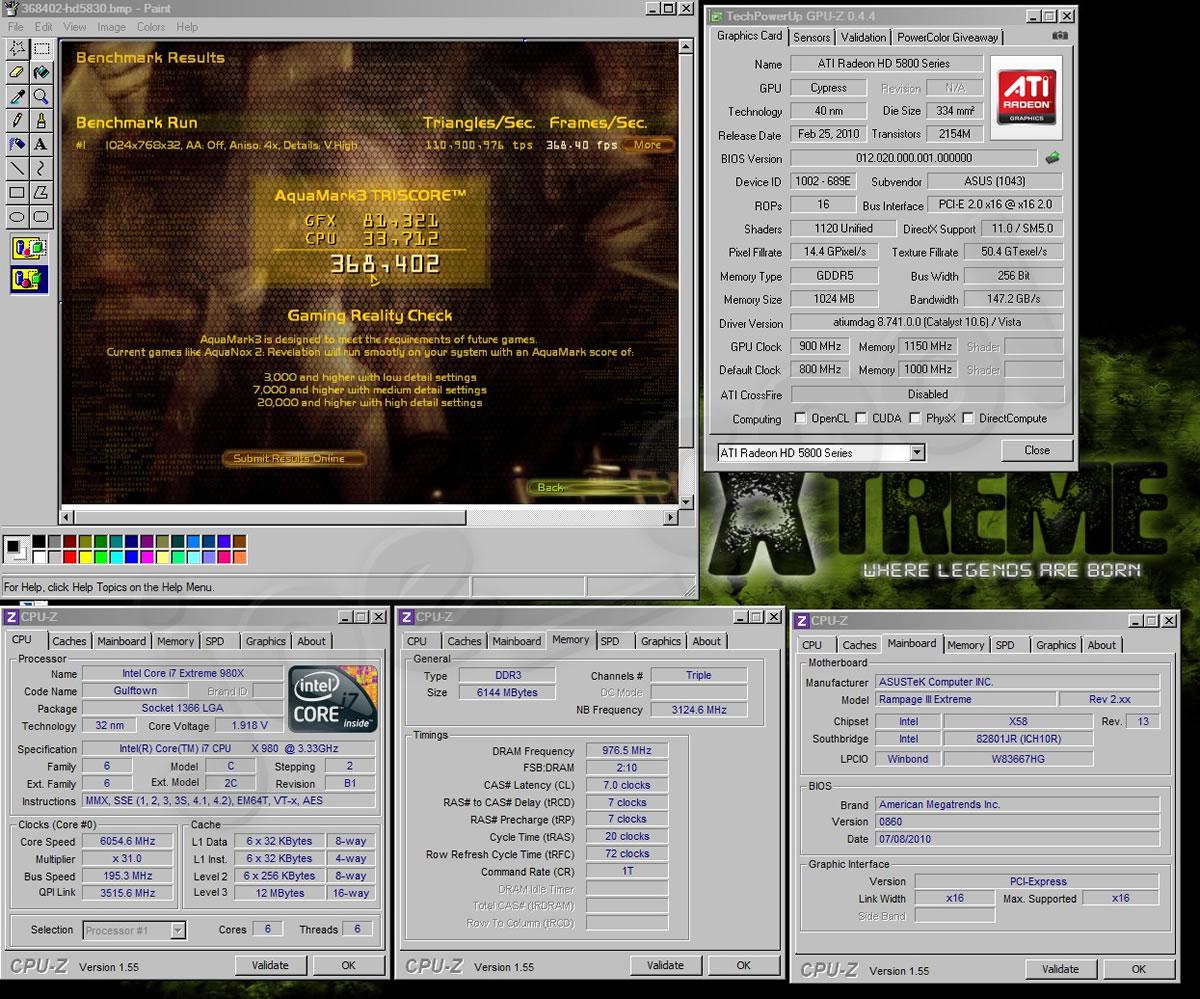Switch to the Sensors tab in GPU-Z
Image resolution: width=1200 pixels, height=999 pixels.
pos(812,37)
